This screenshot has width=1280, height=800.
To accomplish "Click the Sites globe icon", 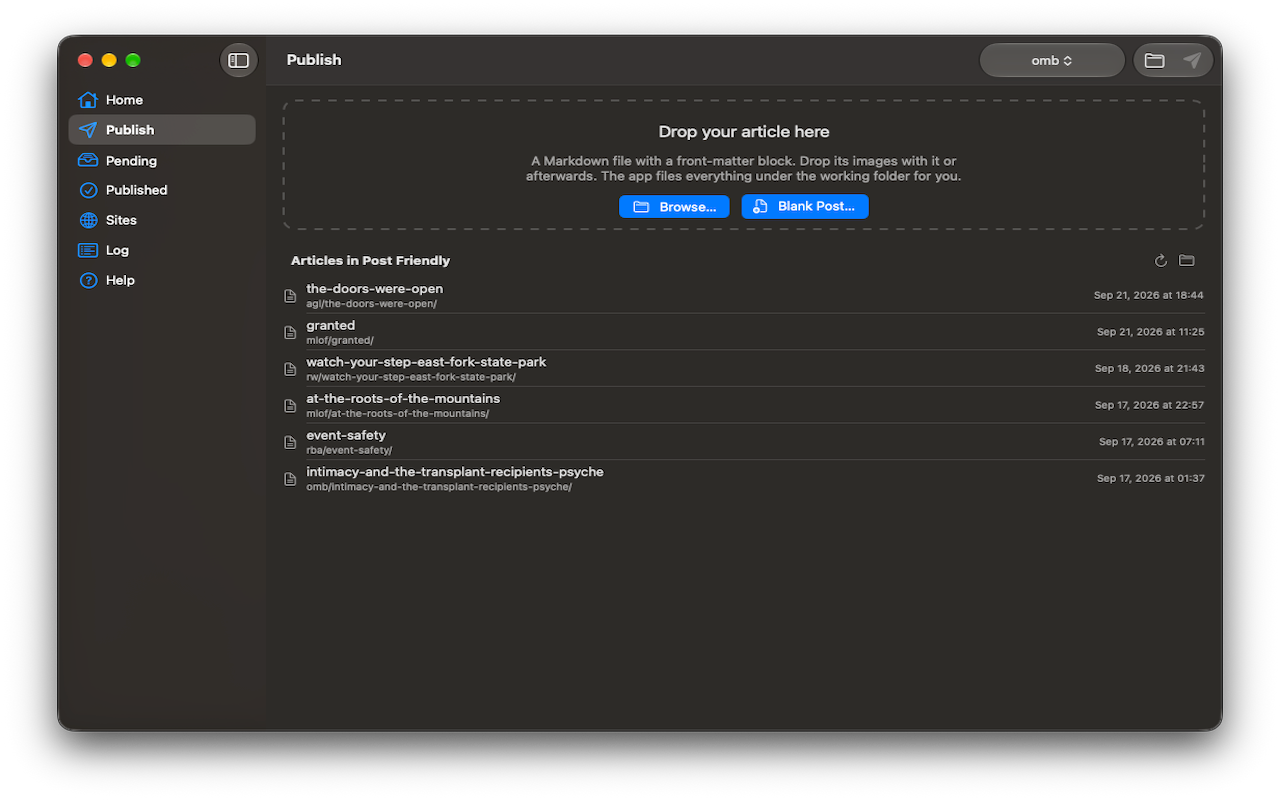I will [x=88, y=220].
